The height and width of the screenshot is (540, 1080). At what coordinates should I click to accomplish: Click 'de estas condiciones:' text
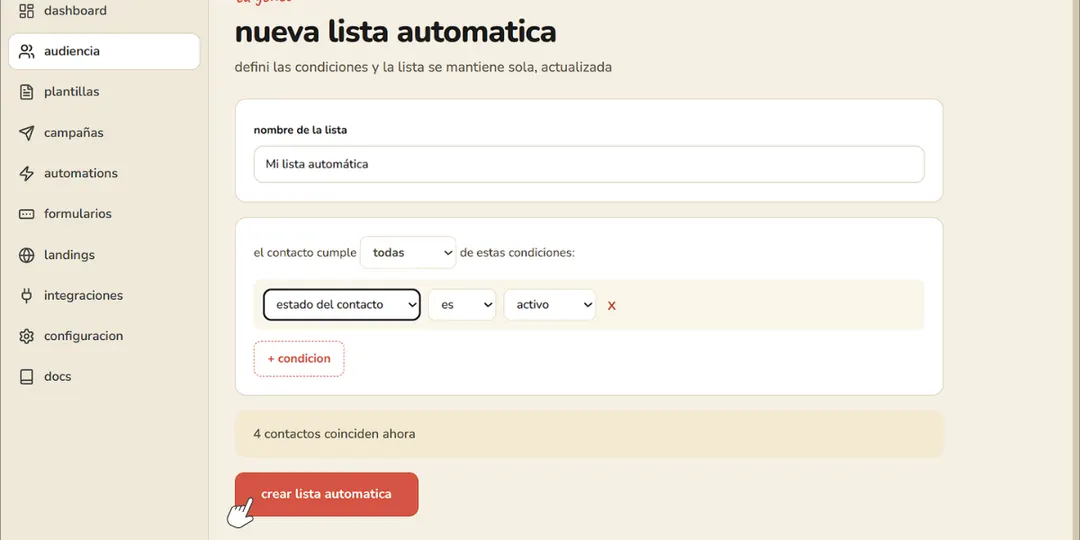click(x=517, y=253)
